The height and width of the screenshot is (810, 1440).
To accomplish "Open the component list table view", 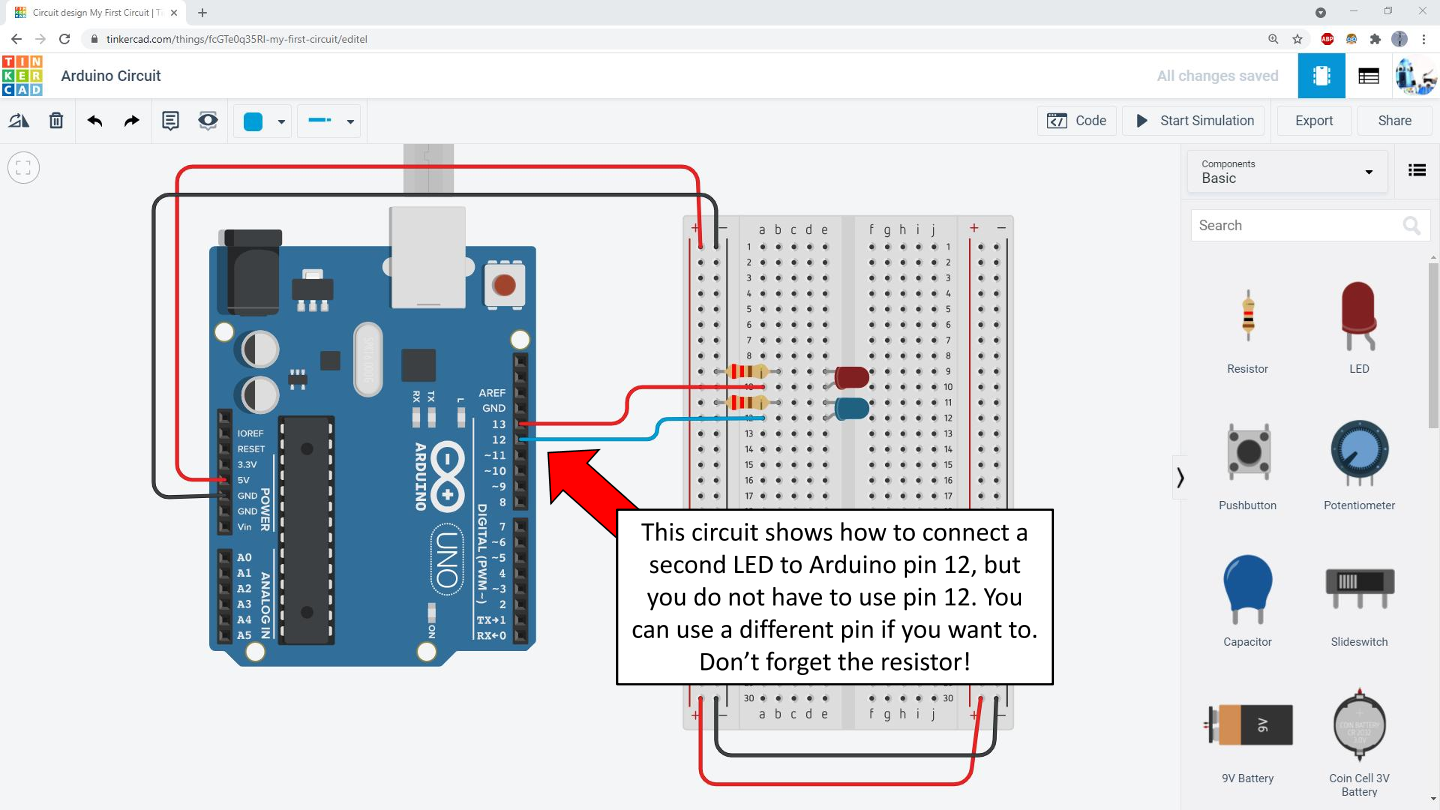I will point(1368,76).
